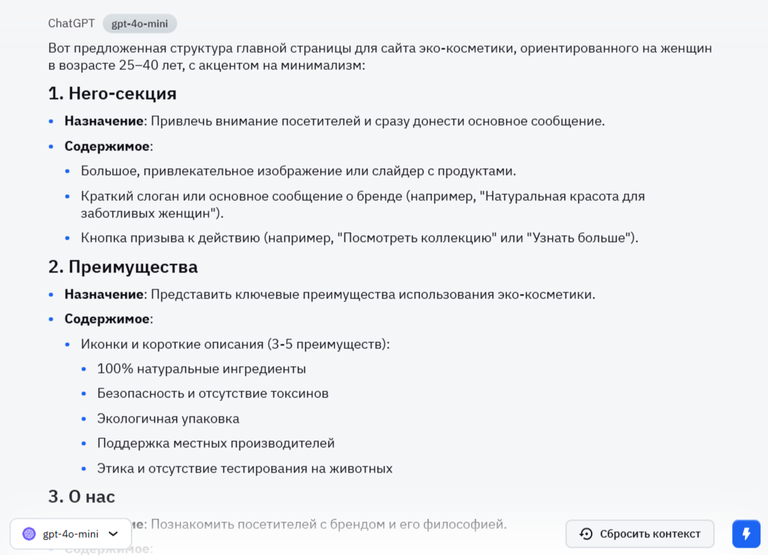The width and height of the screenshot is (768, 555).
Task: Click the heading 1. Hero-секция
Action: [x=112, y=93]
